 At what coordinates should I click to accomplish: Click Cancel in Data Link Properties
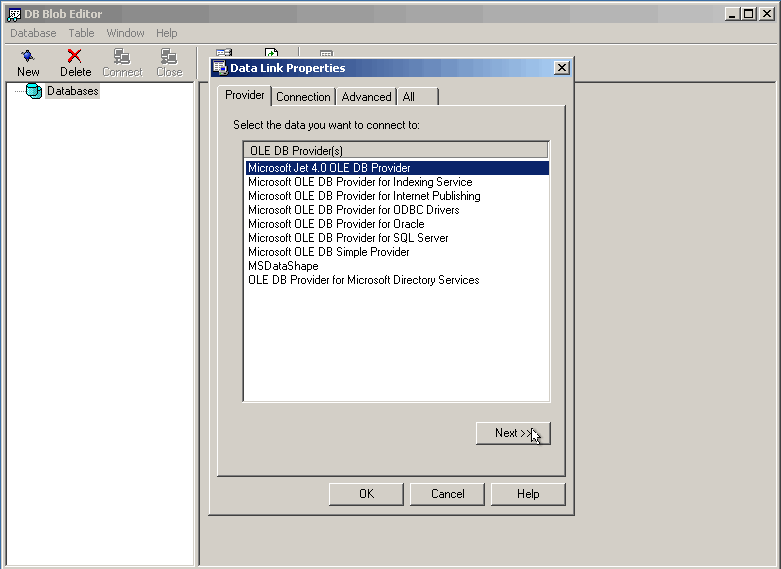[x=447, y=494]
